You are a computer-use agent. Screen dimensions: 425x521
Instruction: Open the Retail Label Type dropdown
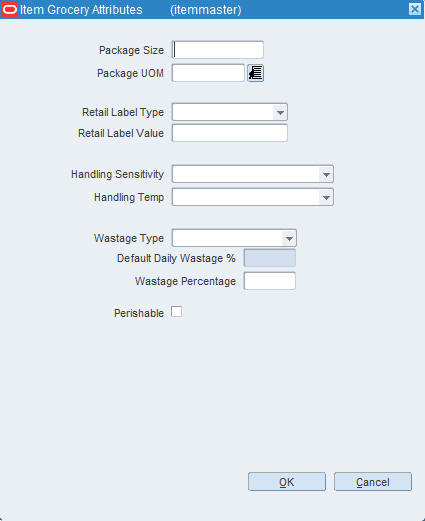pos(280,112)
